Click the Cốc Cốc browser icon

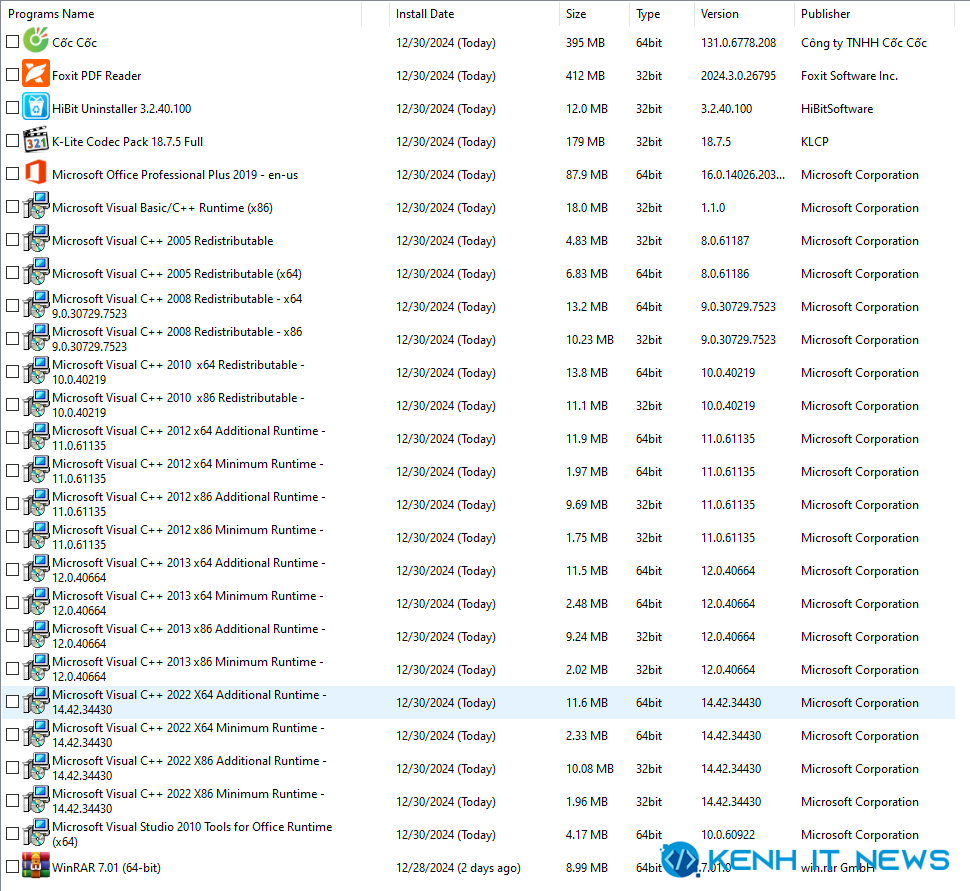pos(36,40)
